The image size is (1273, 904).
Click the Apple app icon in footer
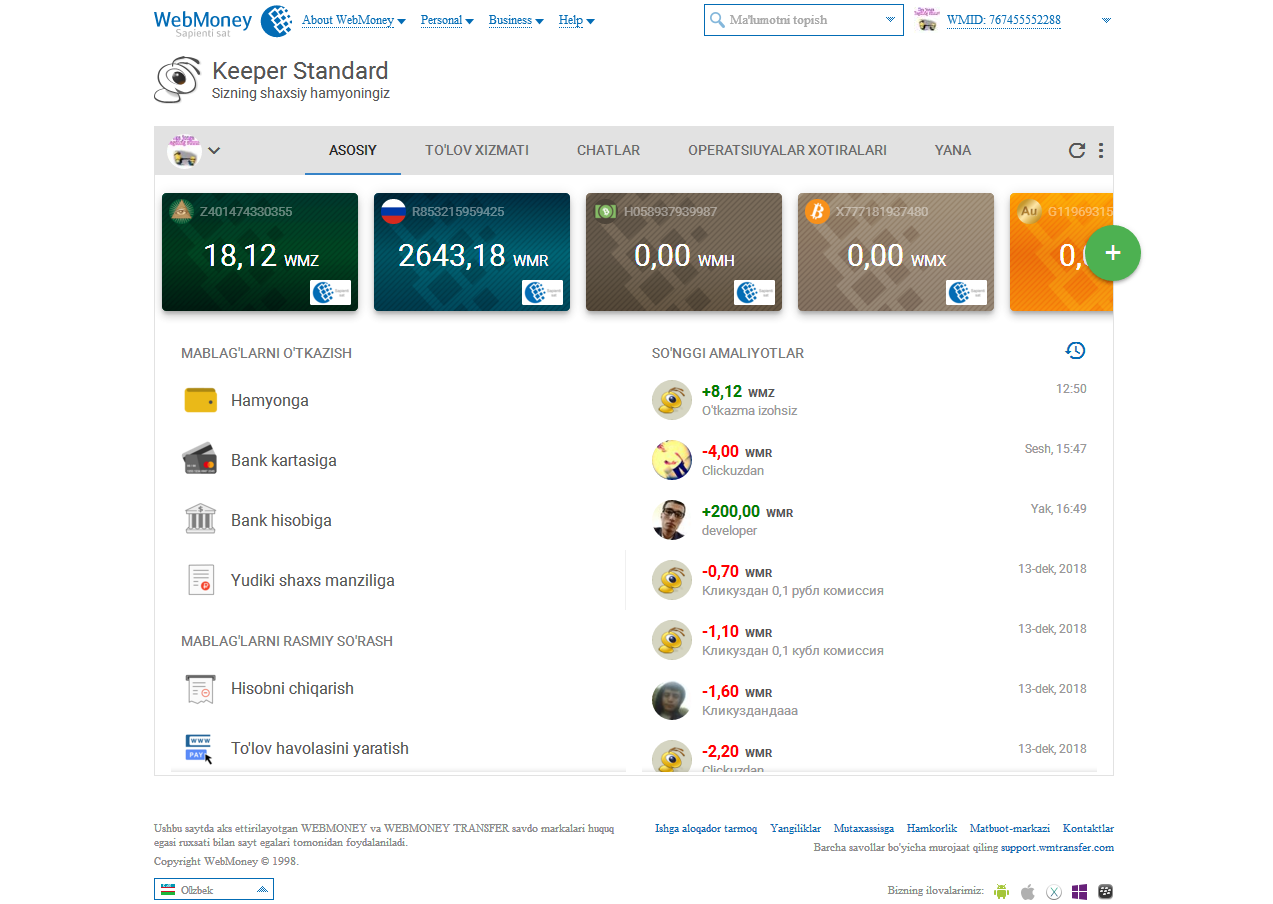(x=1027, y=891)
